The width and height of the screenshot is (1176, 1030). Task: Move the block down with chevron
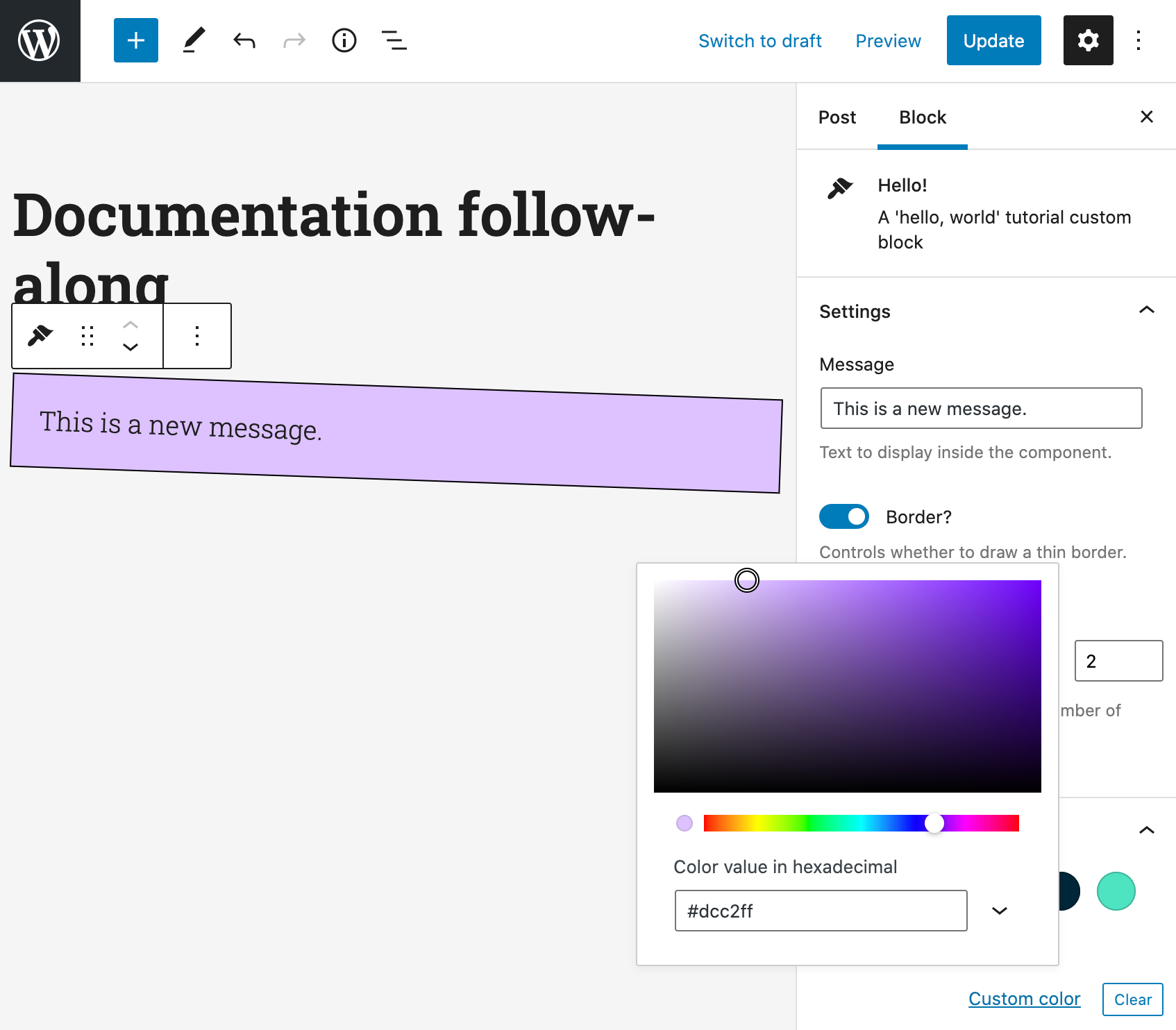click(x=131, y=347)
